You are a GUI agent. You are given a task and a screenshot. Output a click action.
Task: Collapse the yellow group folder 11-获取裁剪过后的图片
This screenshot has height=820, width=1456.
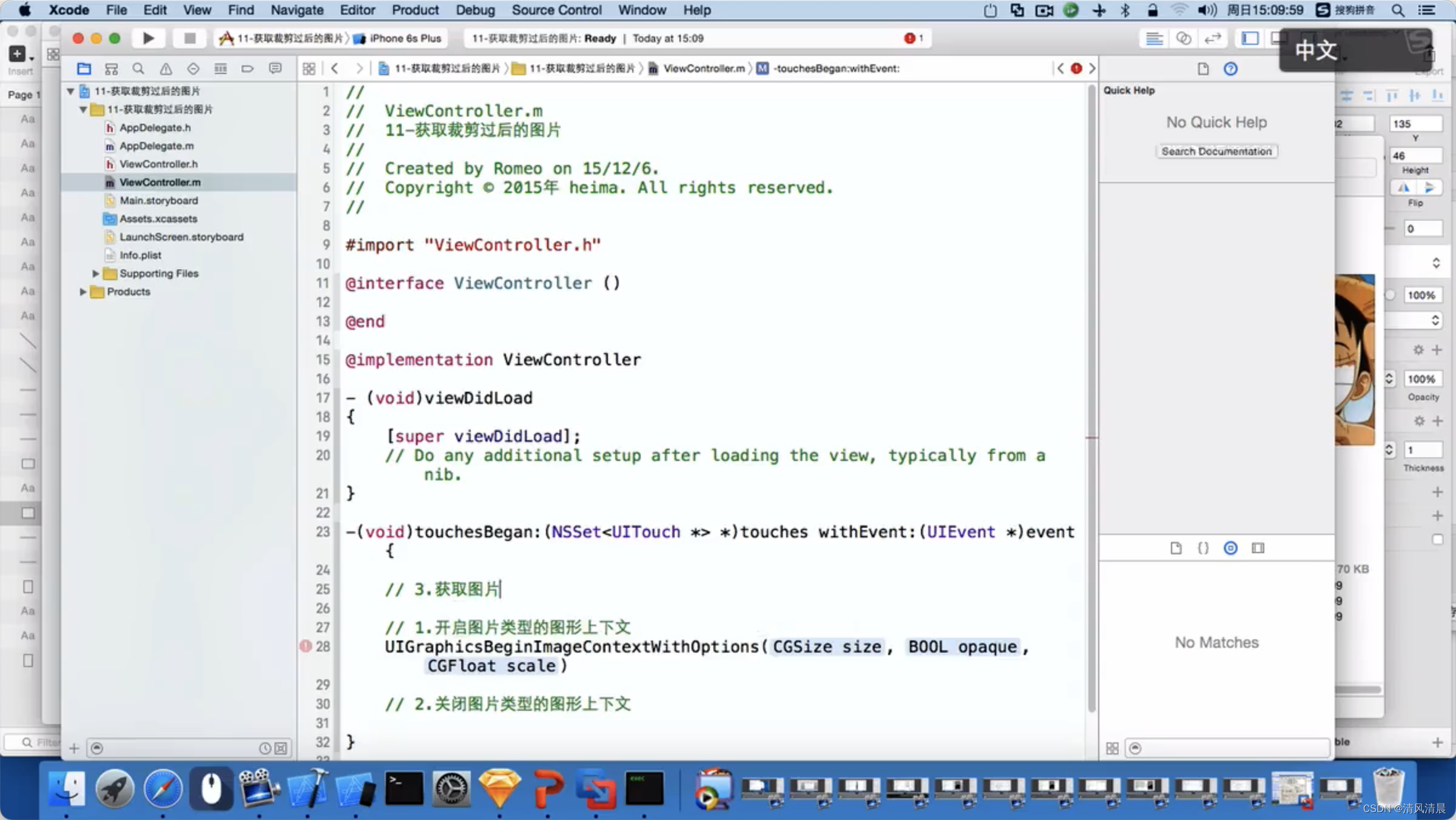pos(83,109)
